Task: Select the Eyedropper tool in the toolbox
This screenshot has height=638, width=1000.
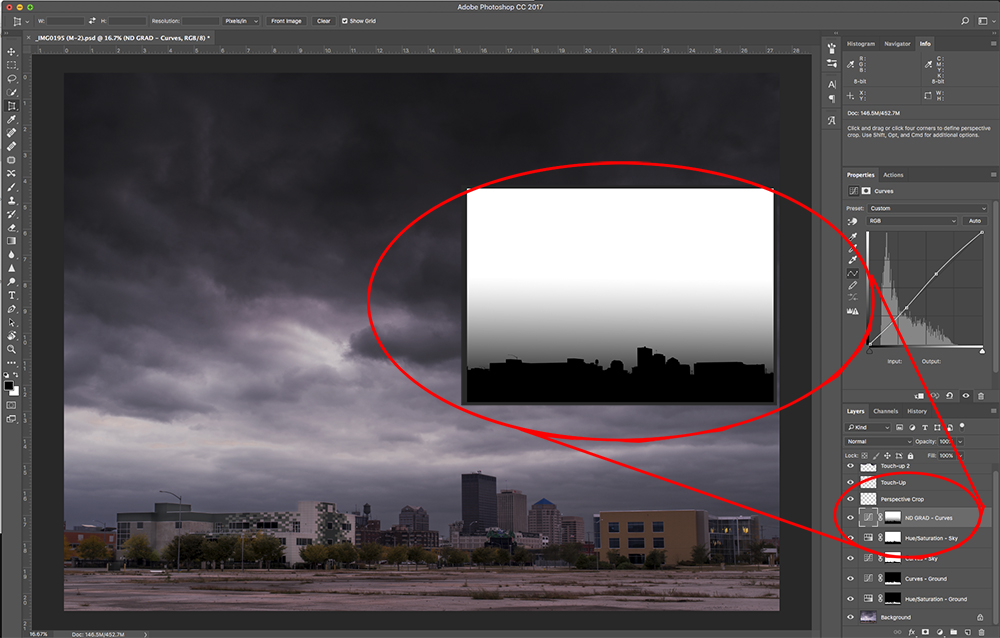Action: 11,119
